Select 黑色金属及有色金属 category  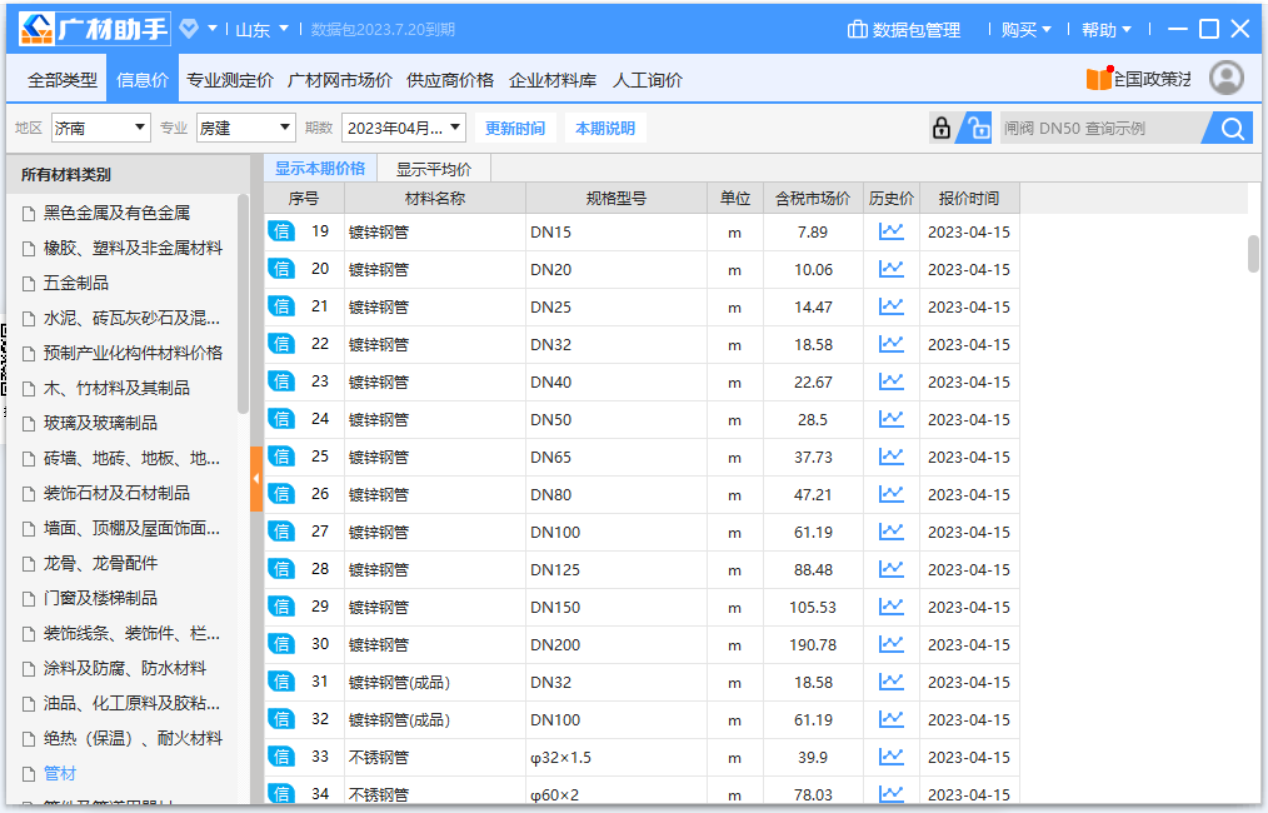[x=117, y=213]
